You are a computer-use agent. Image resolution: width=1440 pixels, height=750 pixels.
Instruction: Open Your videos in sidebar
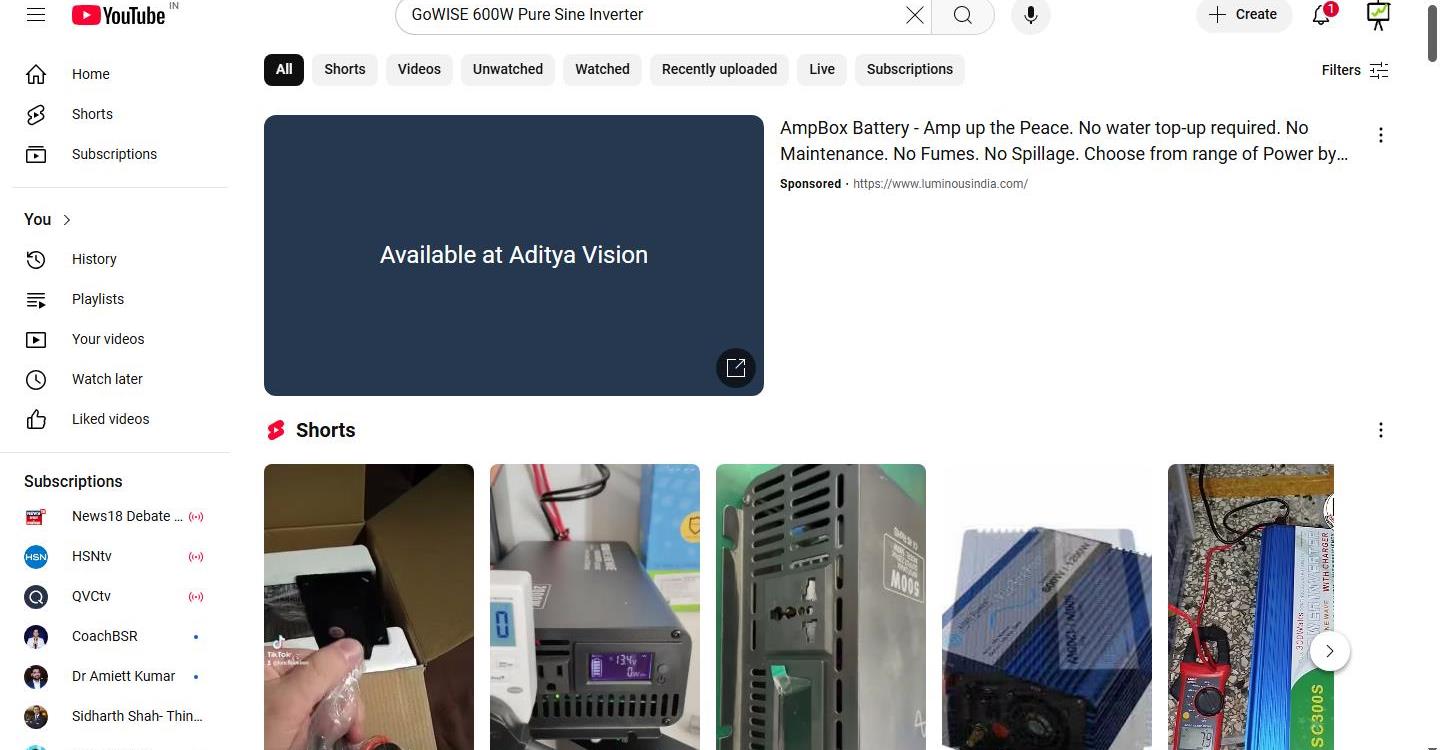[x=120, y=339]
